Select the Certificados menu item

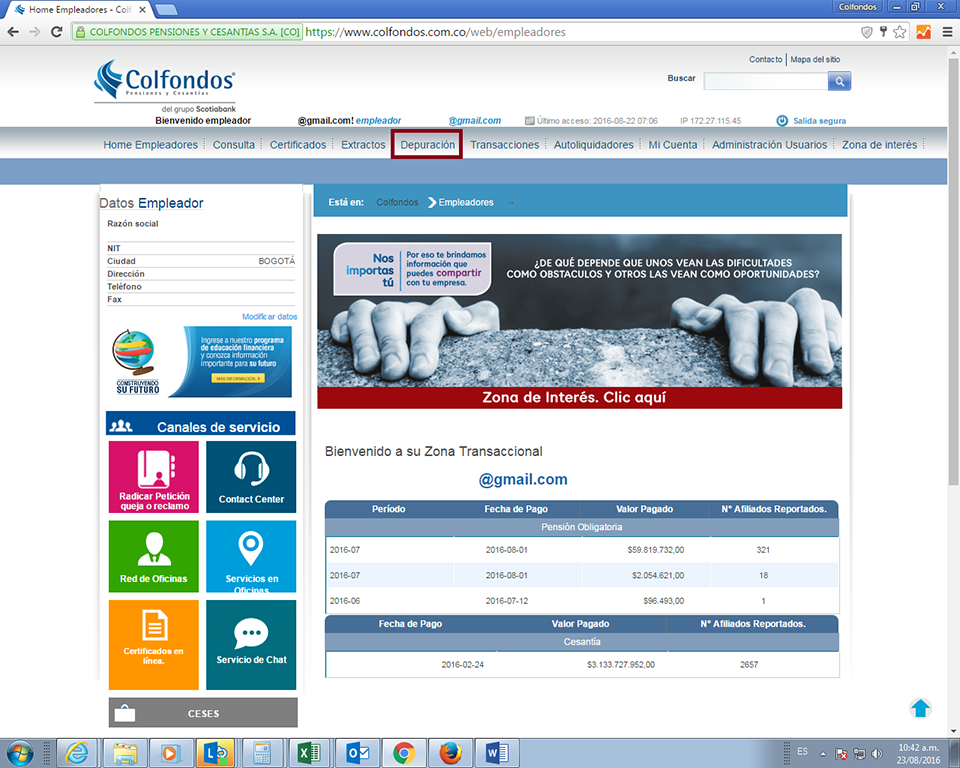(298, 145)
